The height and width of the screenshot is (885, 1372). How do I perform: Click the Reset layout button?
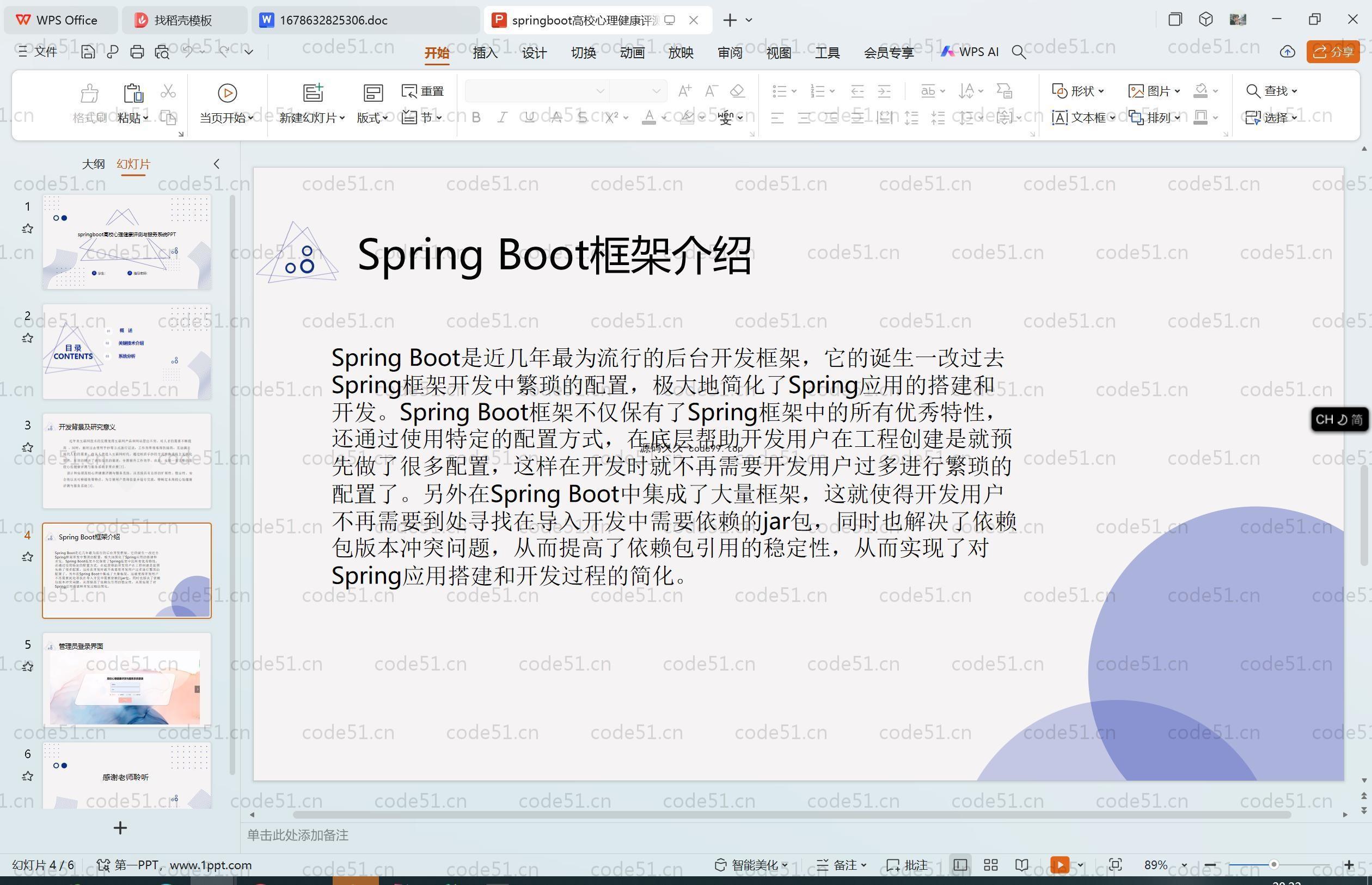[x=422, y=91]
